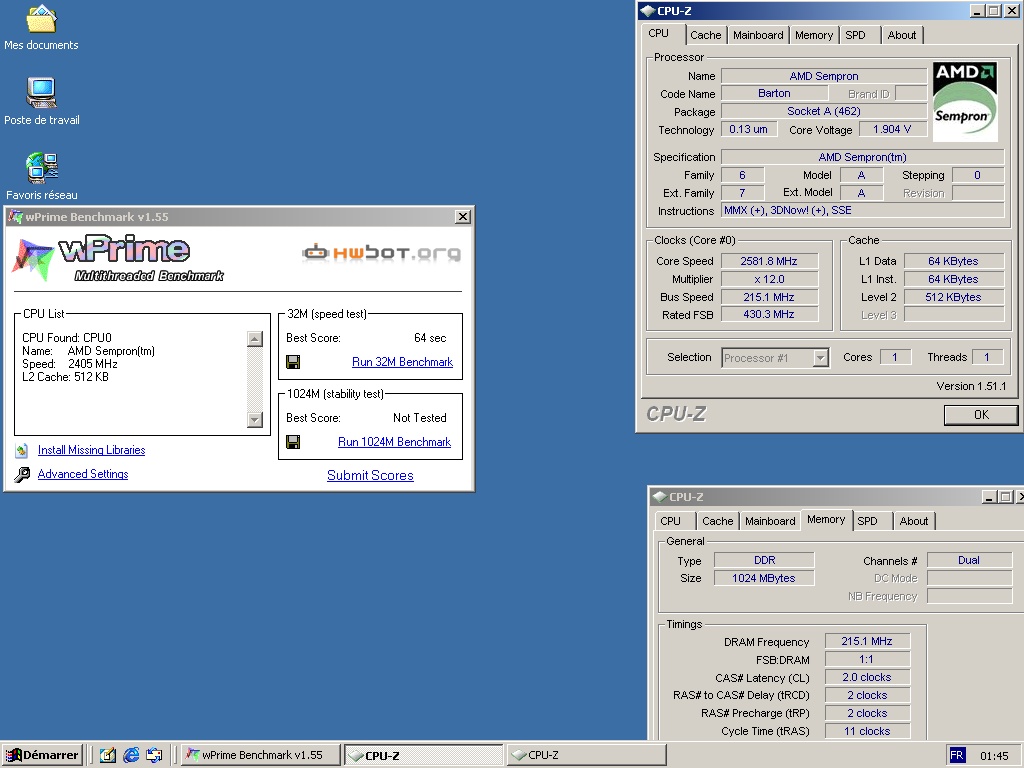Screen dimensions: 1024x768
Task: Click the AMD Sempron logo in CPU-Z
Action: pyautogui.click(x=965, y=102)
